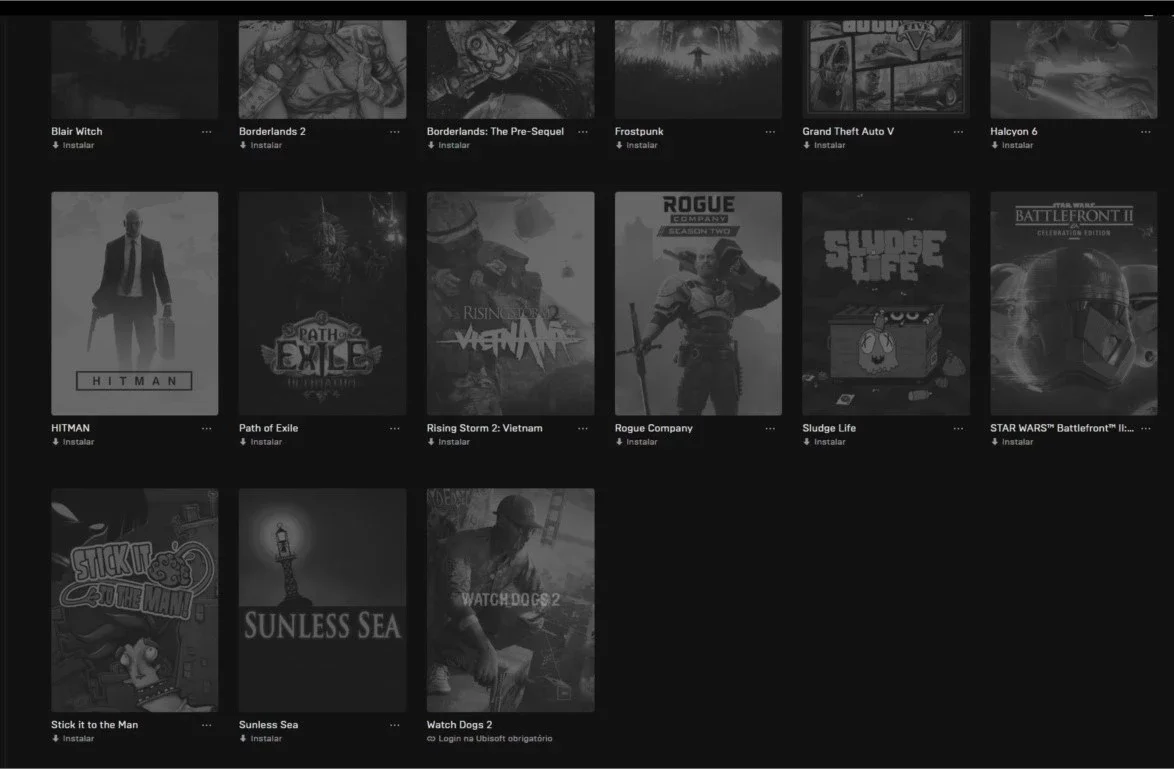Click Instalar under Rising Storm 2: Vietnam
The image size is (1174, 769).
pos(448,442)
